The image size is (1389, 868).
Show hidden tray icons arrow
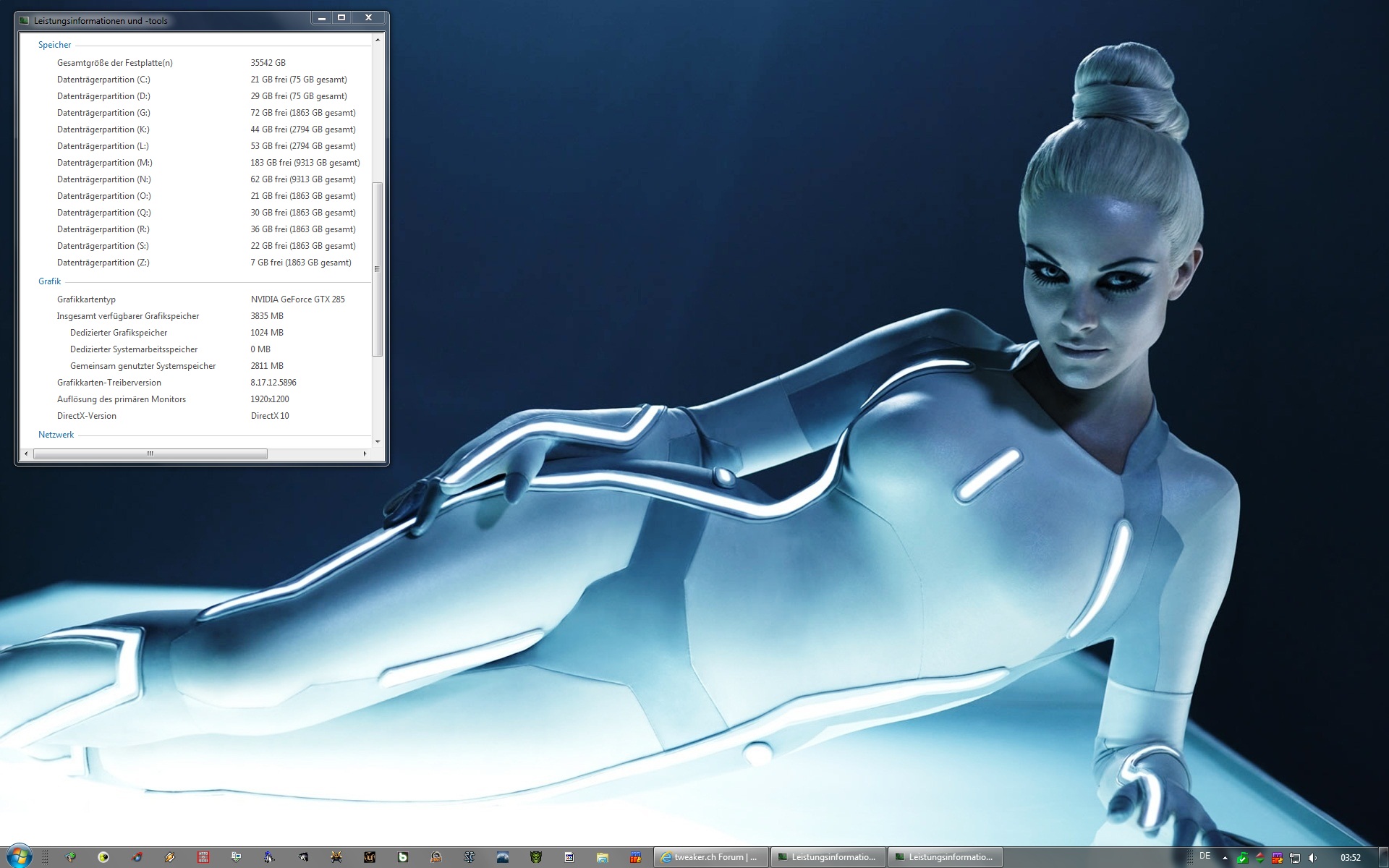tap(1225, 858)
